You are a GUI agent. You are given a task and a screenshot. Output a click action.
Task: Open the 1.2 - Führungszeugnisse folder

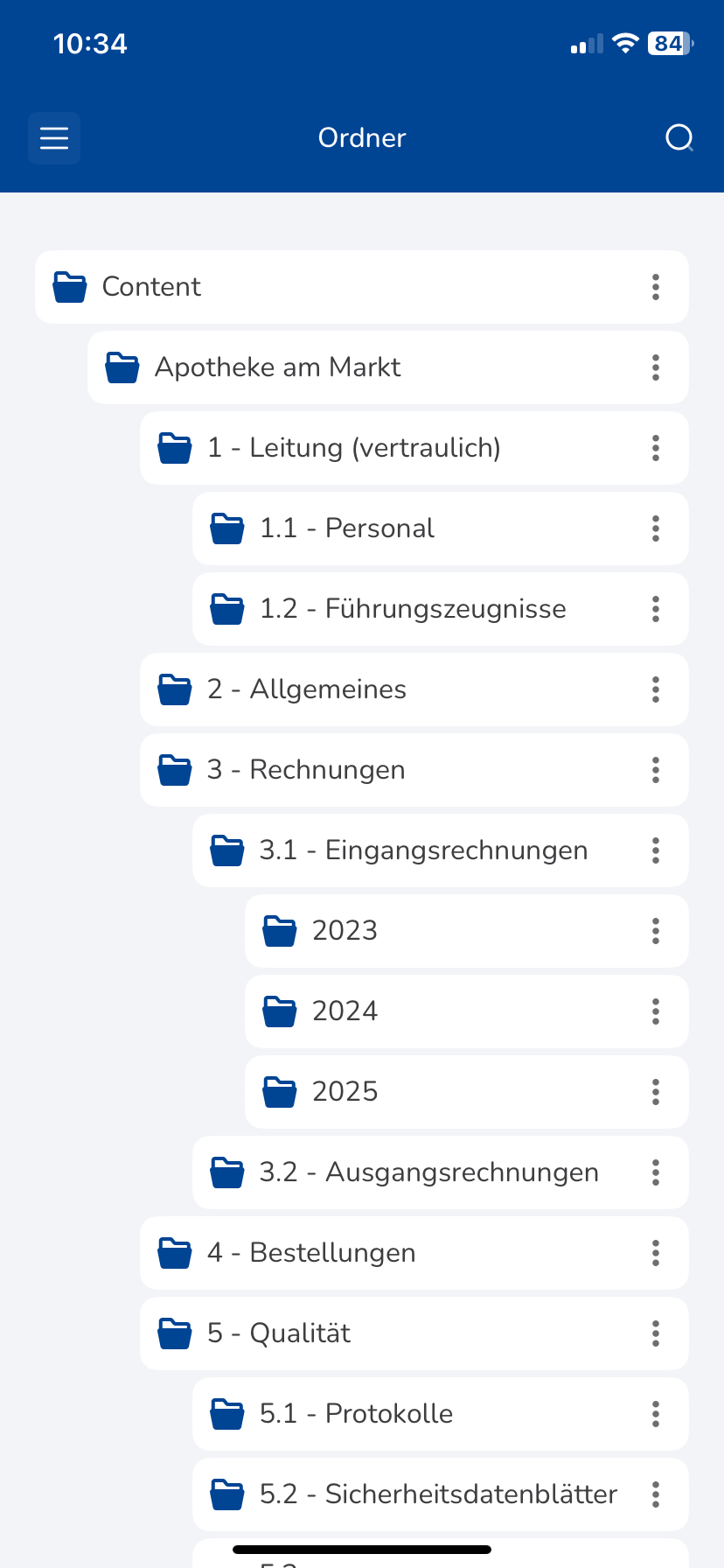tap(413, 609)
